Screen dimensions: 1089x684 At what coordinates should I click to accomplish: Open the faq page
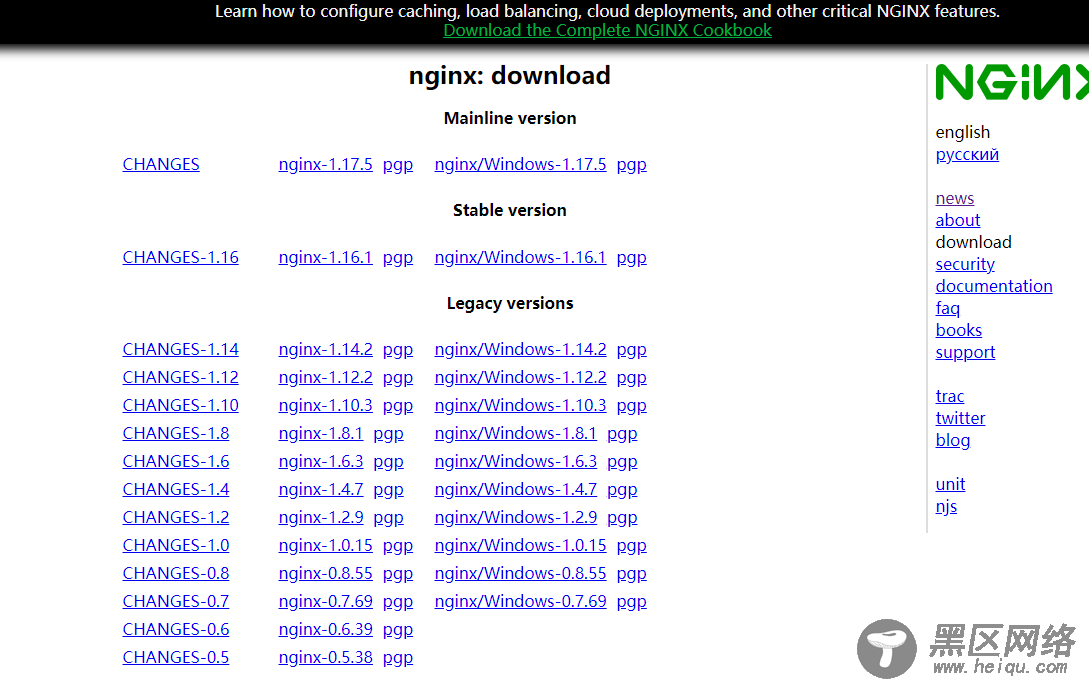(x=947, y=309)
